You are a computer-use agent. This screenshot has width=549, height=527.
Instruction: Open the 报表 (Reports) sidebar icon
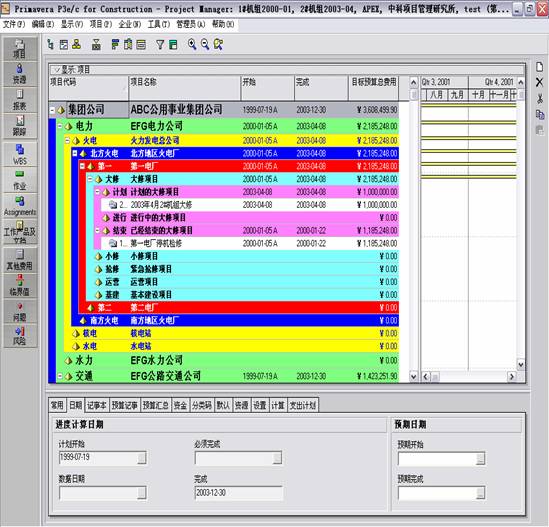tap(20, 100)
